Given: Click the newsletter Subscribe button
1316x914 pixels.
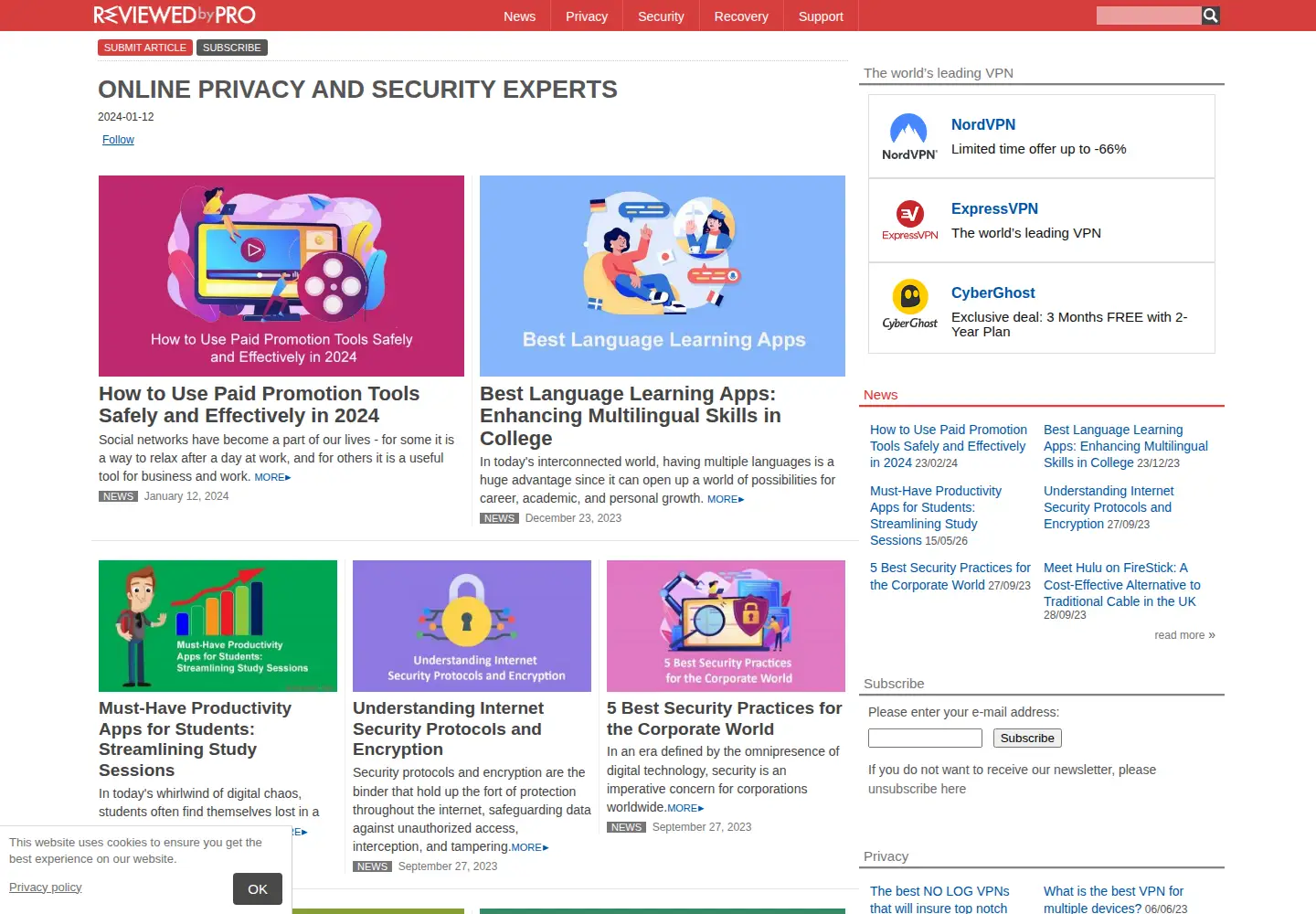Looking at the screenshot, I should coord(1027,738).
